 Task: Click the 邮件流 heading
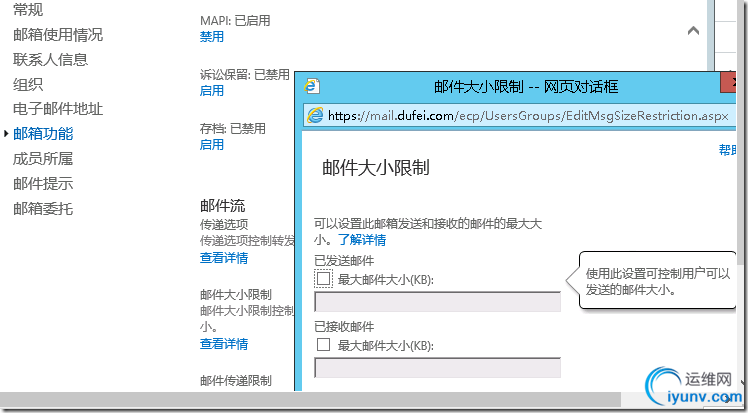[x=223, y=206]
